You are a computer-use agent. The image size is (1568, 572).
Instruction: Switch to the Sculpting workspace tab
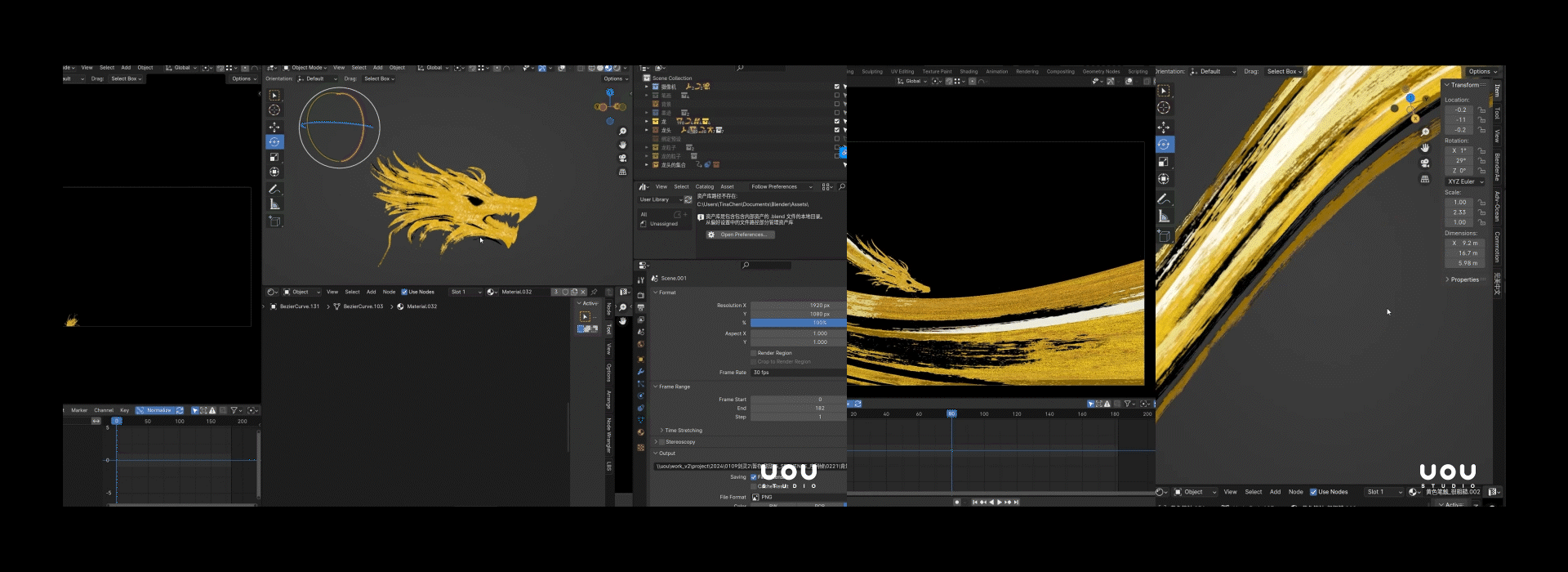(x=872, y=72)
